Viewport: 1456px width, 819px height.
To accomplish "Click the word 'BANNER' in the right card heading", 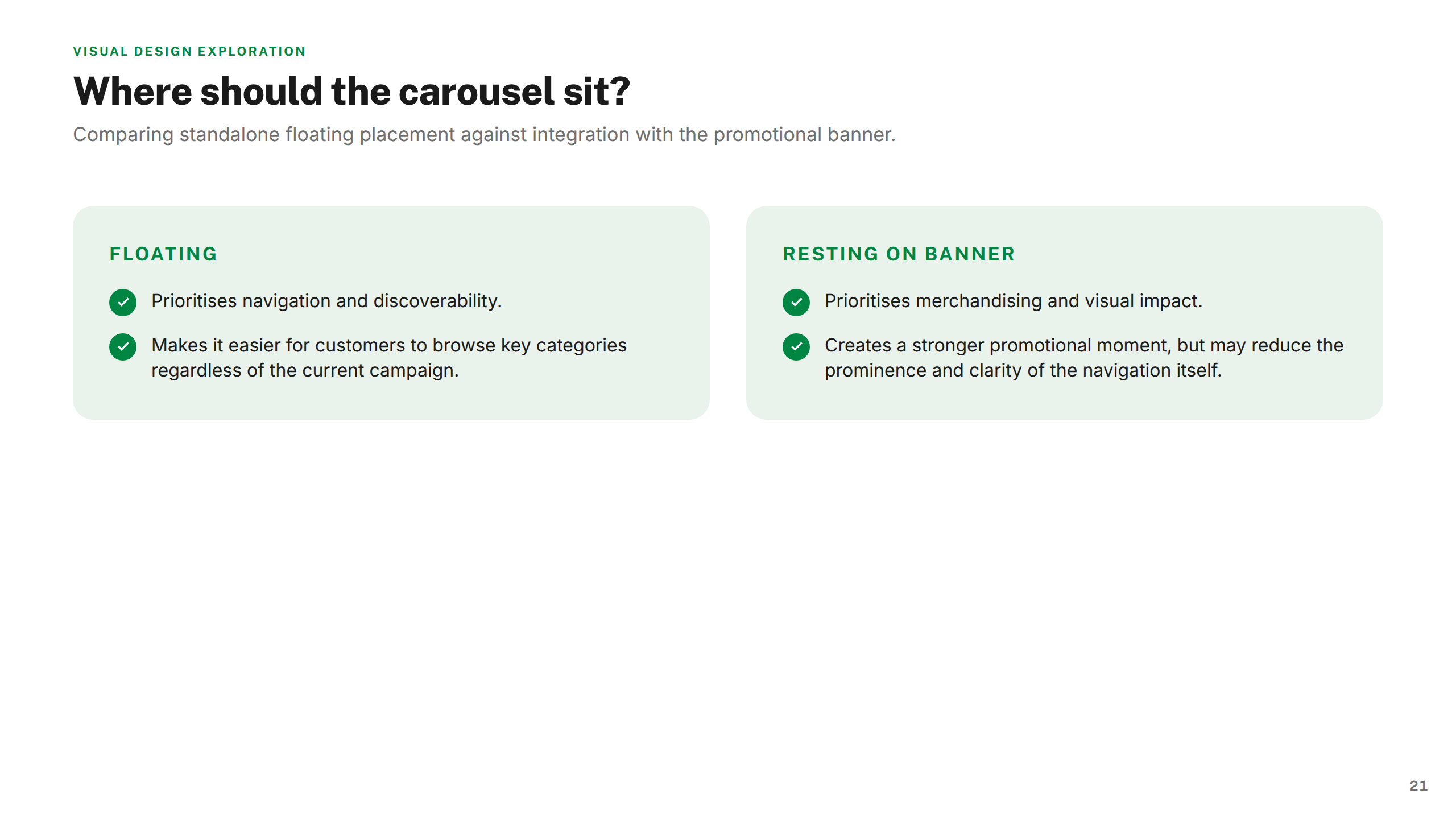I will coord(970,254).
